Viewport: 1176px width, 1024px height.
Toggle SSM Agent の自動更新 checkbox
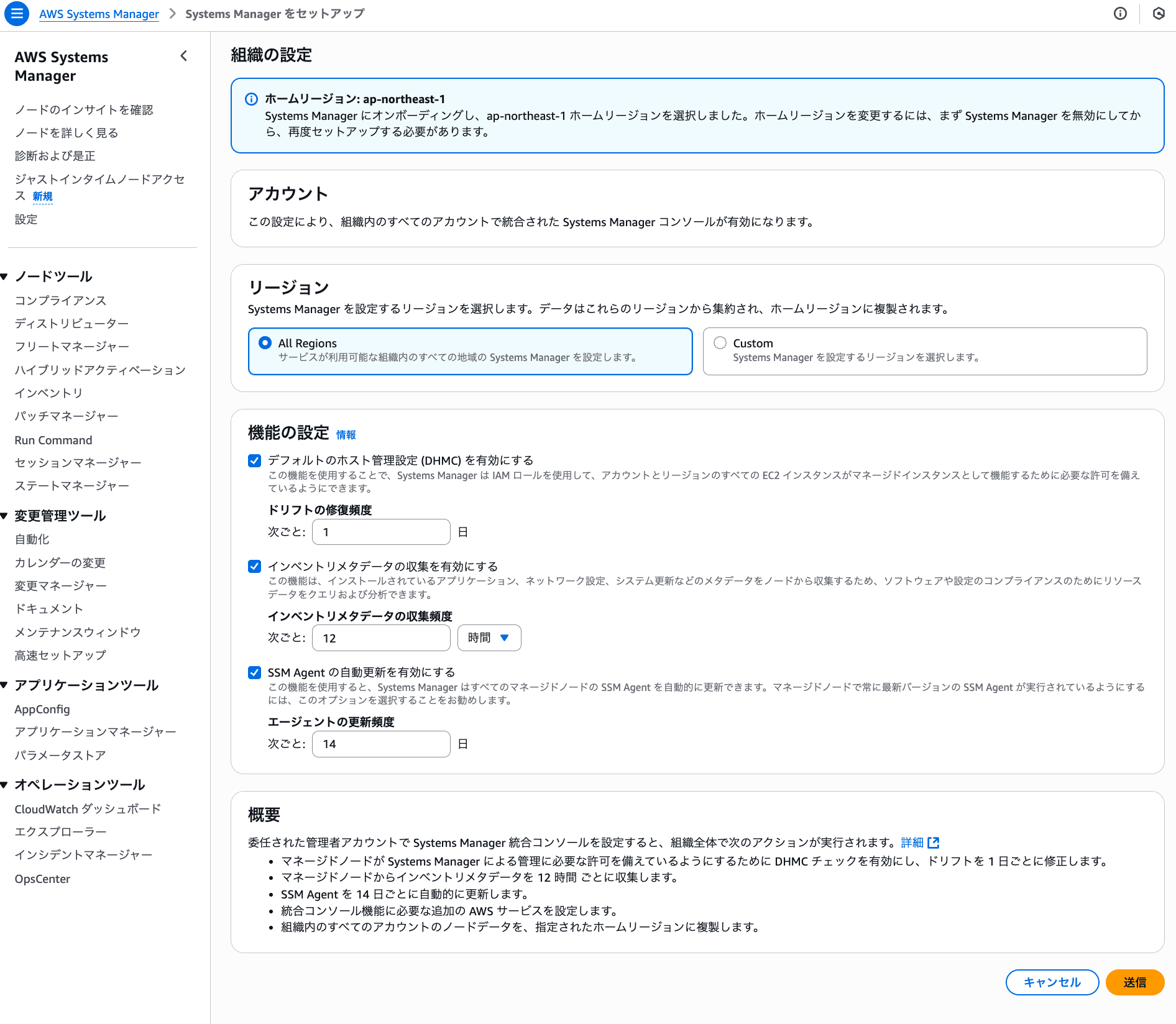[x=254, y=672]
